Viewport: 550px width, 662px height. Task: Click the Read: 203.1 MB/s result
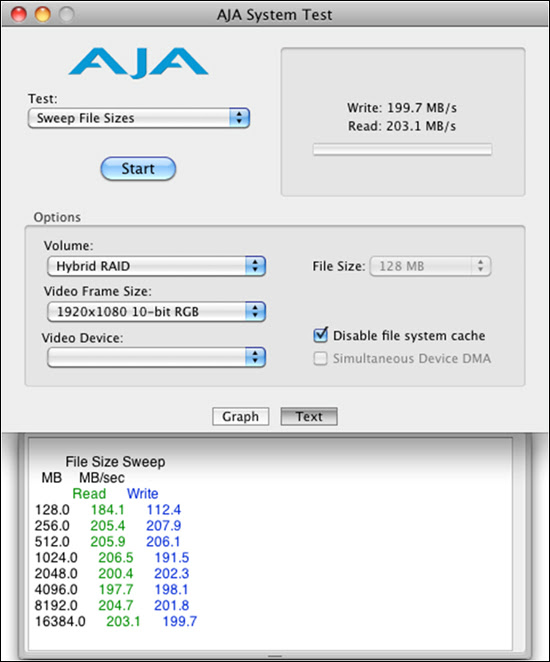[x=402, y=126]
